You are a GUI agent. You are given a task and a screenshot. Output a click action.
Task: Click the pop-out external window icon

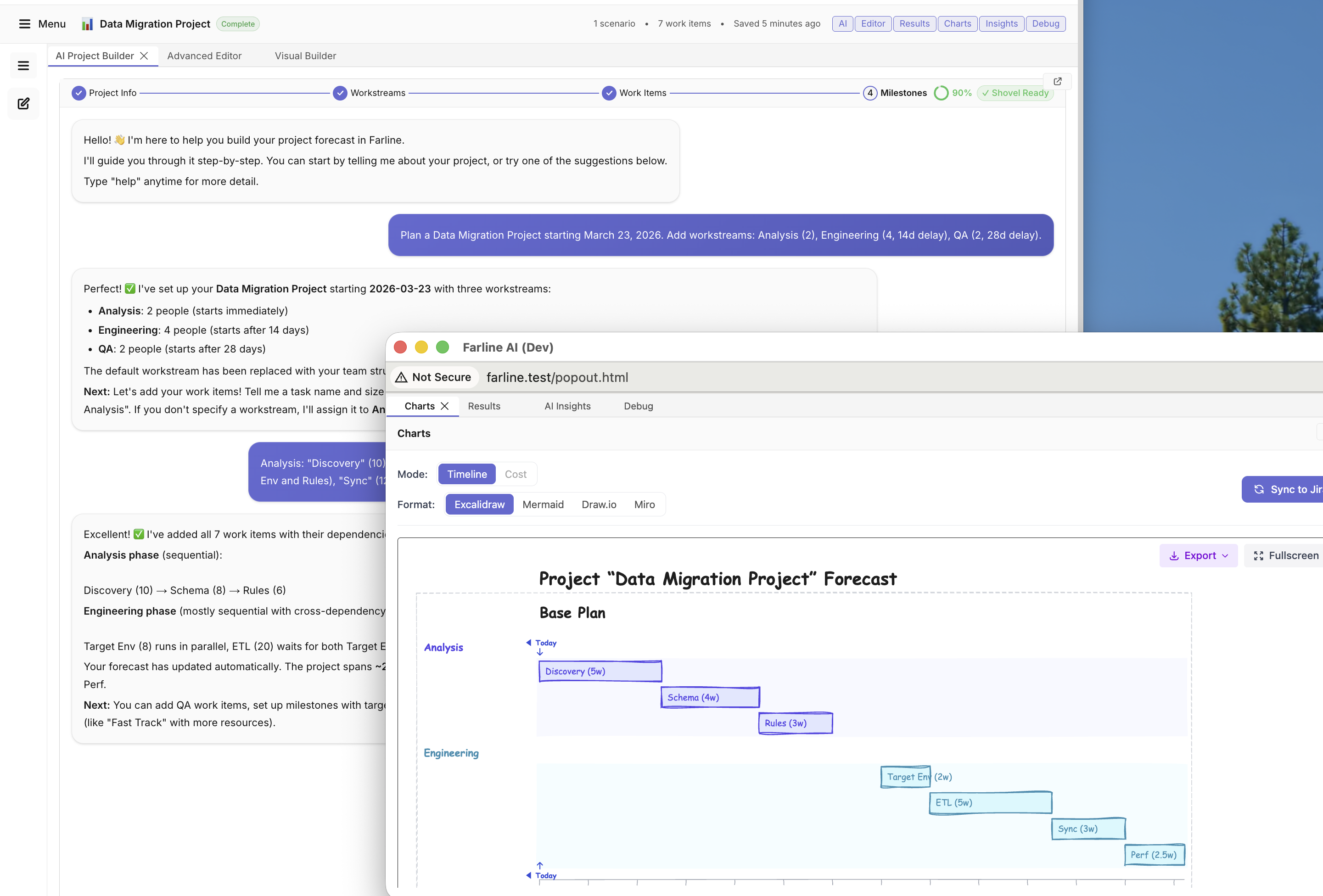pos(1057,81)
